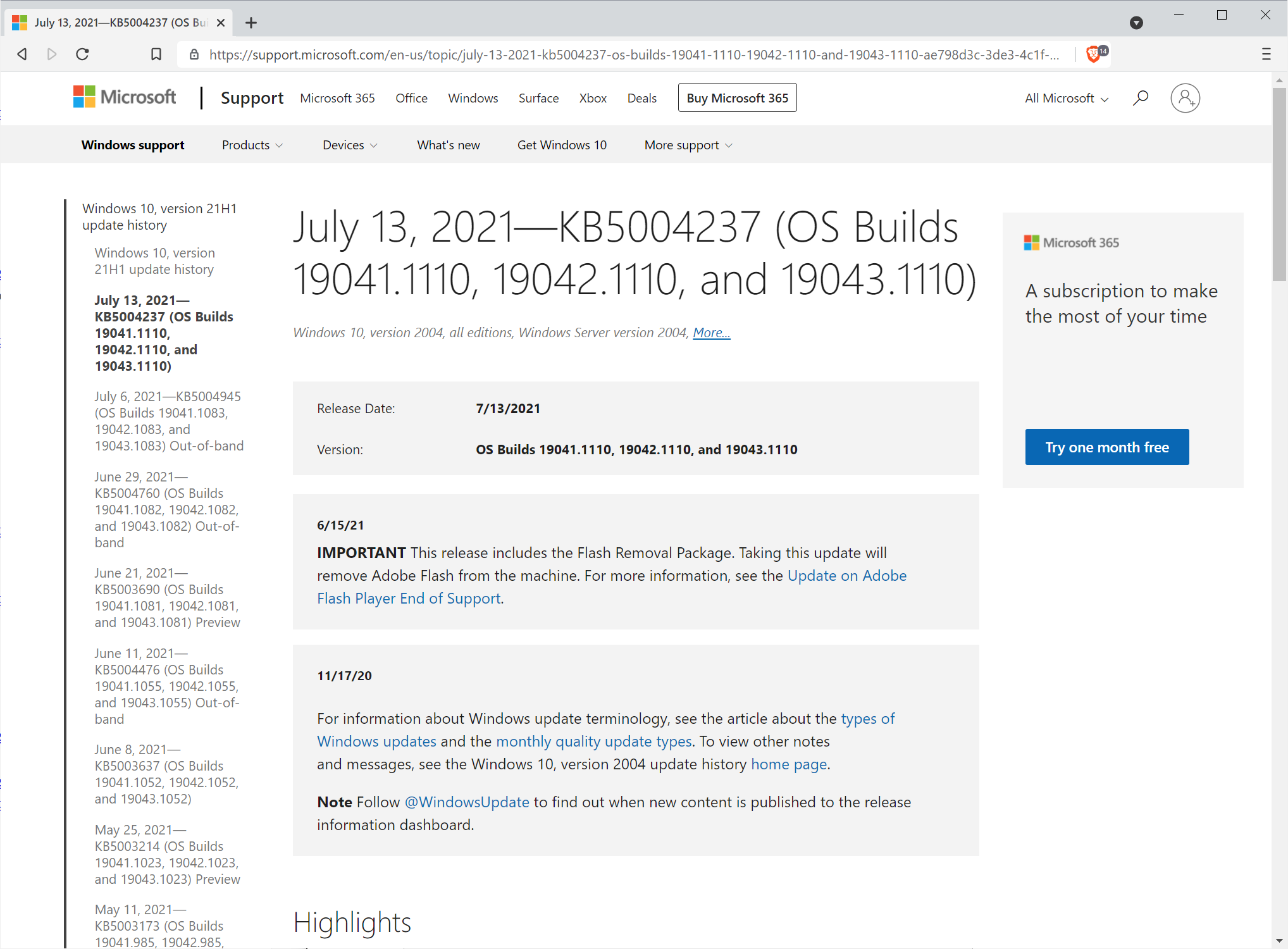View site security lock information
1288x949 pixels.
tap(194, 55)
